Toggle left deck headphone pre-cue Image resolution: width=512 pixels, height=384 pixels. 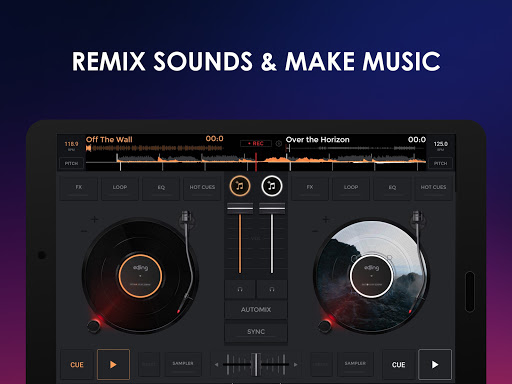click(240, 289)
